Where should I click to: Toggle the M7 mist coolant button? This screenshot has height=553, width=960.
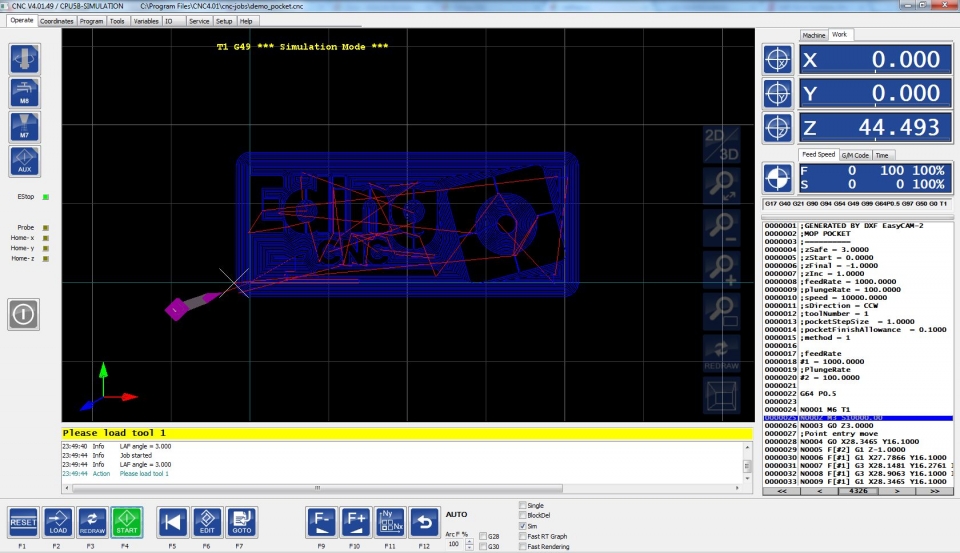click(24, 127)
